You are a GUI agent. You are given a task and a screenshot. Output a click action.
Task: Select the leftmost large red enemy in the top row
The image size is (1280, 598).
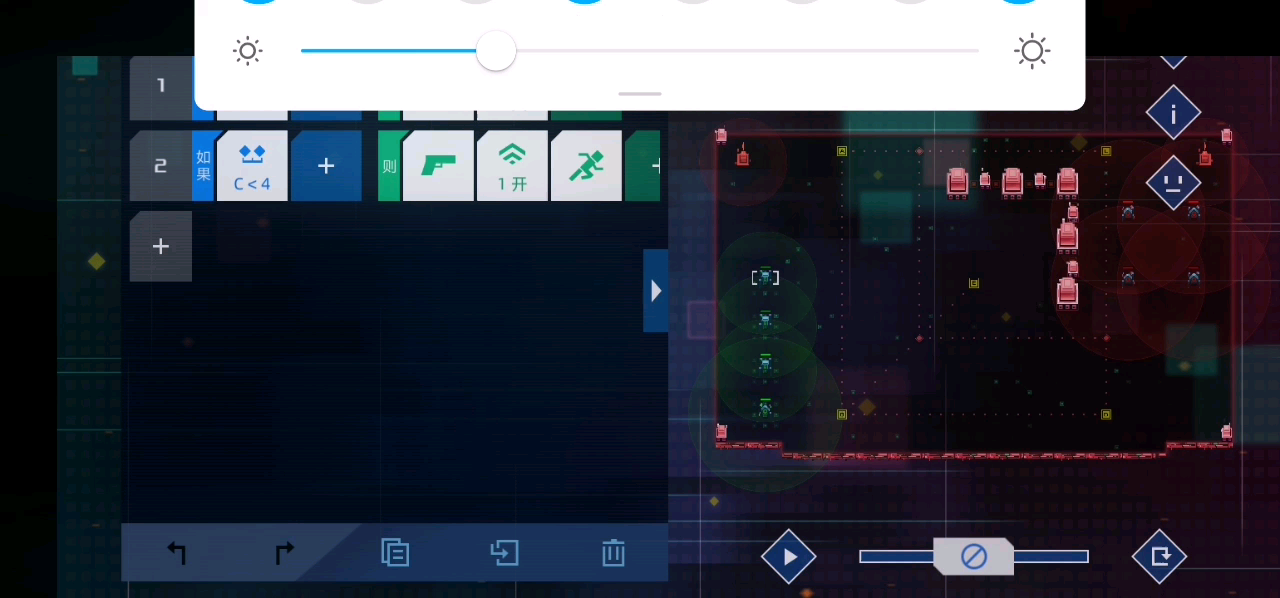coord(958,182)
